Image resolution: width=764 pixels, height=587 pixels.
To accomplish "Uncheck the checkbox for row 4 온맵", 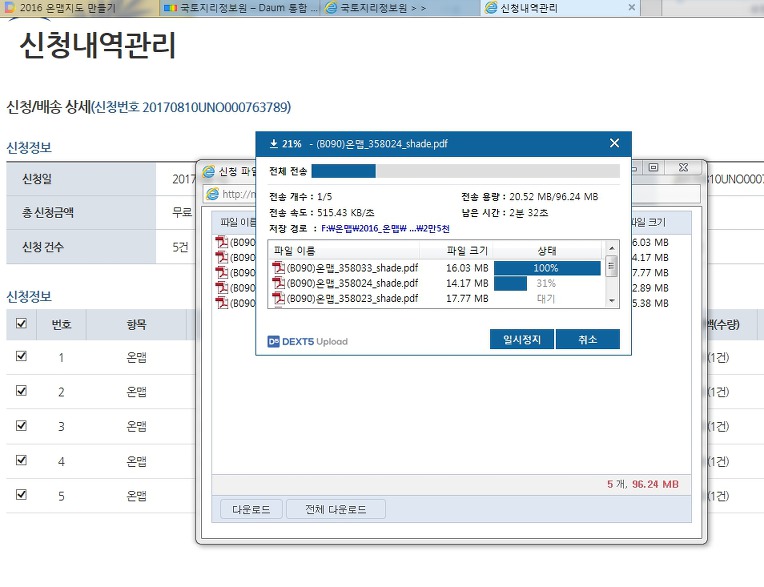I will pos(21,460).
